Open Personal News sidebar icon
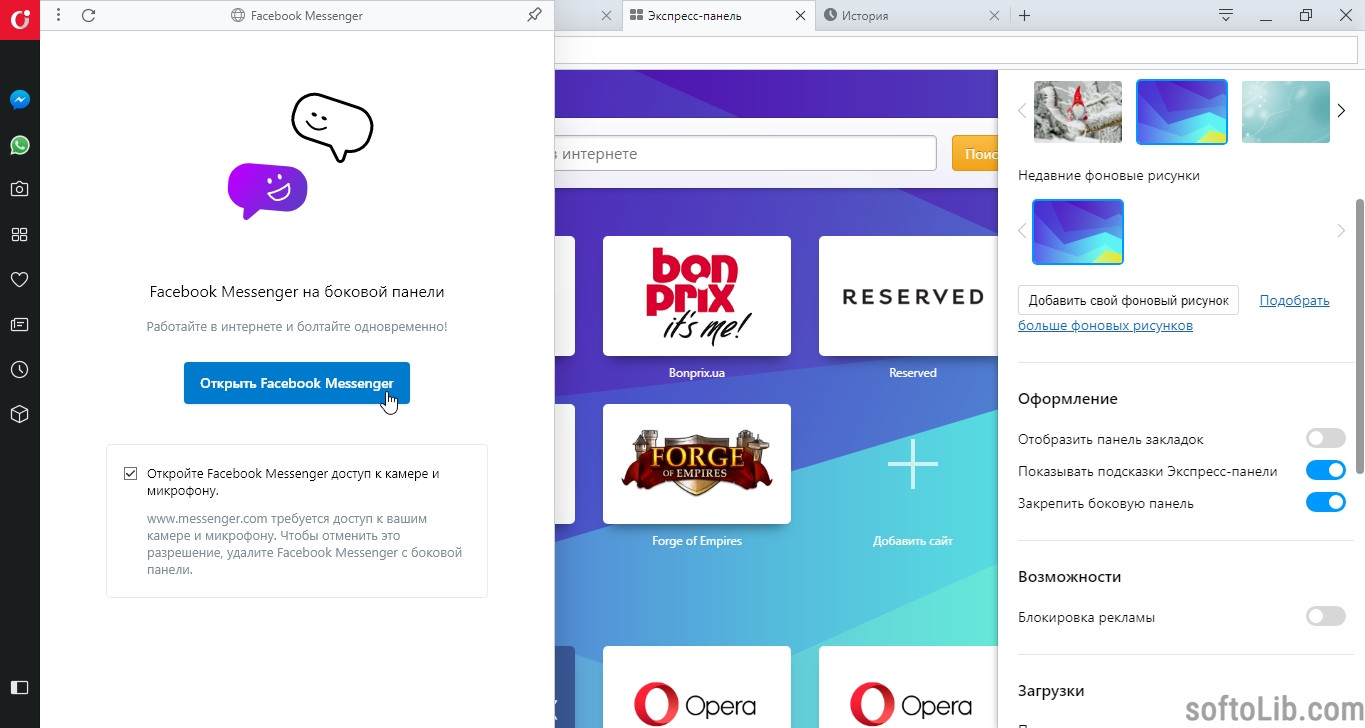 tap(19, 324)
